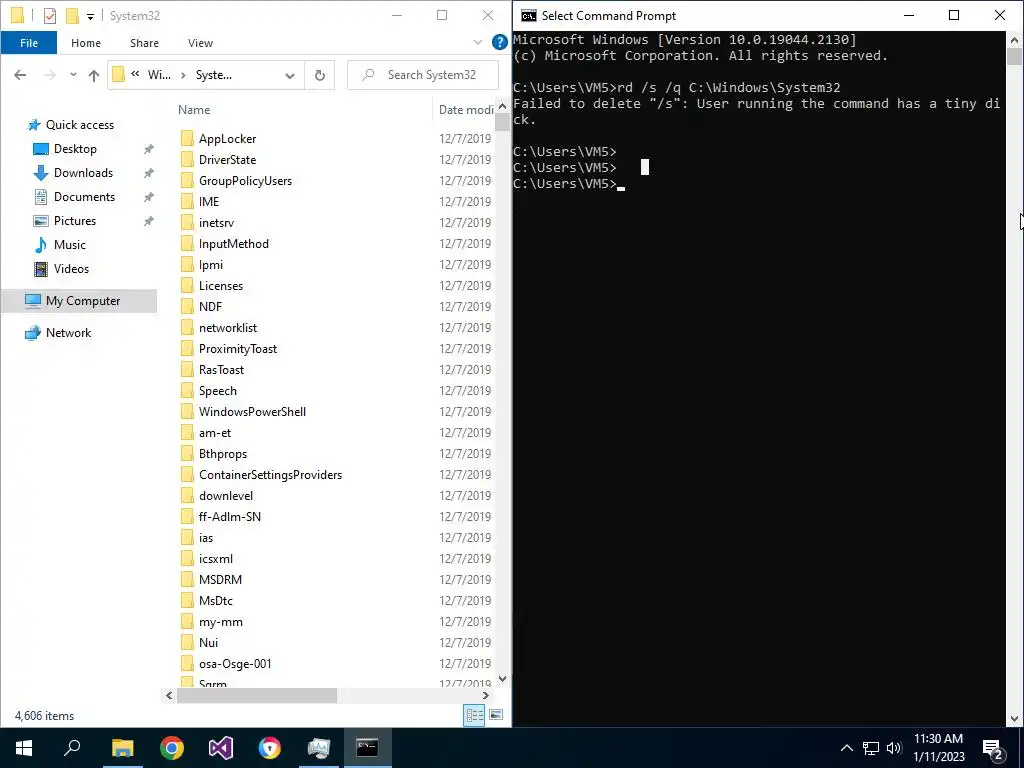Viewport: 1024px width, 768px height.
Task: Select the IME folder
Action: point(209,202)
